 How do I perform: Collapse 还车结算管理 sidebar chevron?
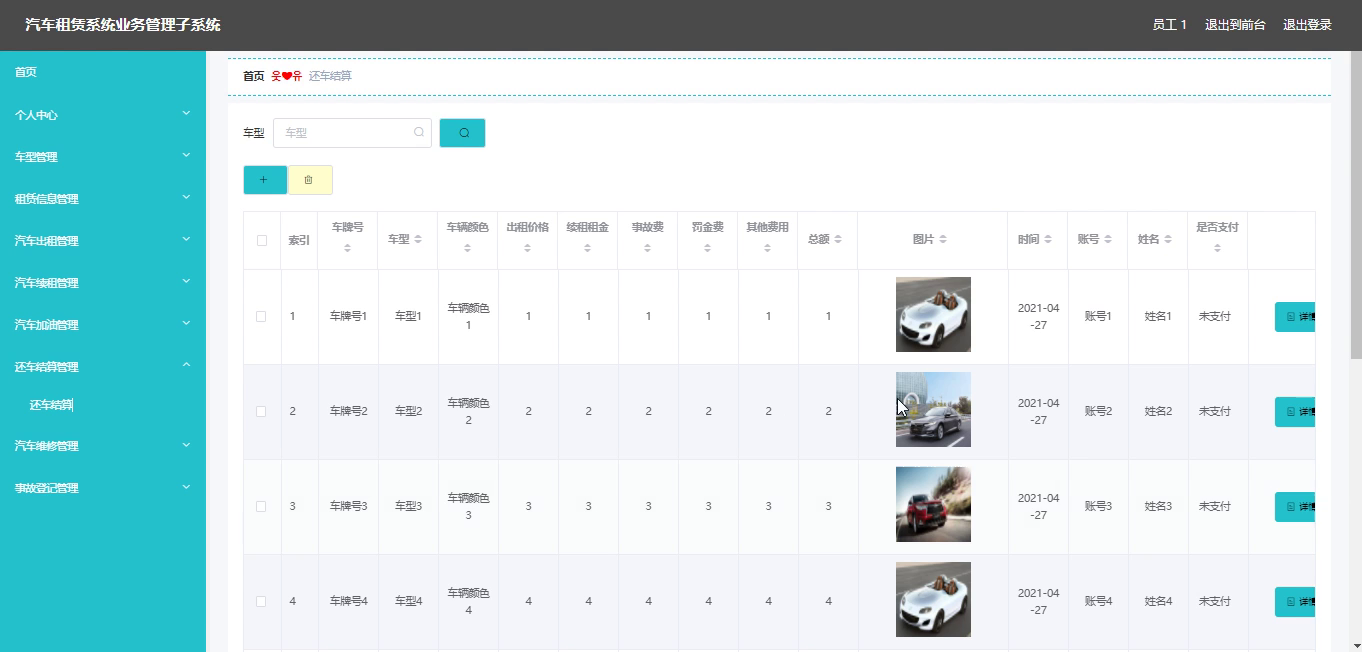(x=186, y=366)
